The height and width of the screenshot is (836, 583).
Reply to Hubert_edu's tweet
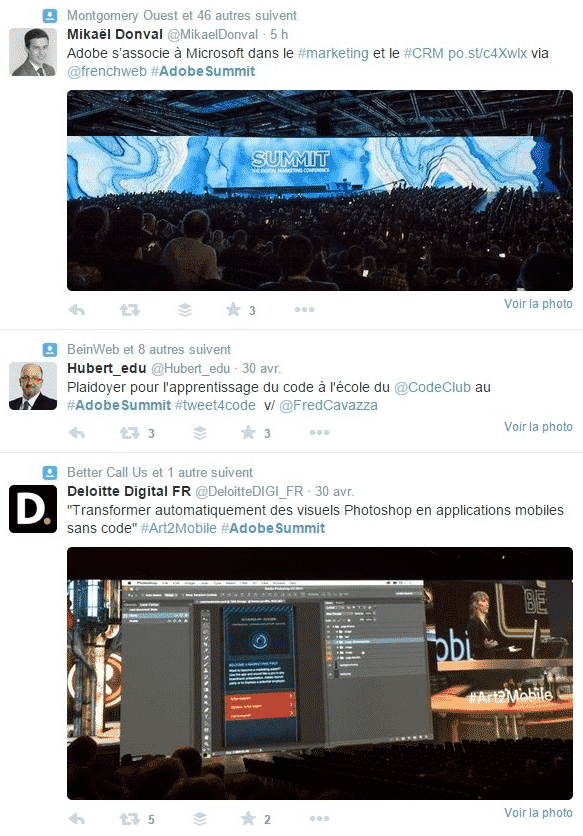pos(77,432)
